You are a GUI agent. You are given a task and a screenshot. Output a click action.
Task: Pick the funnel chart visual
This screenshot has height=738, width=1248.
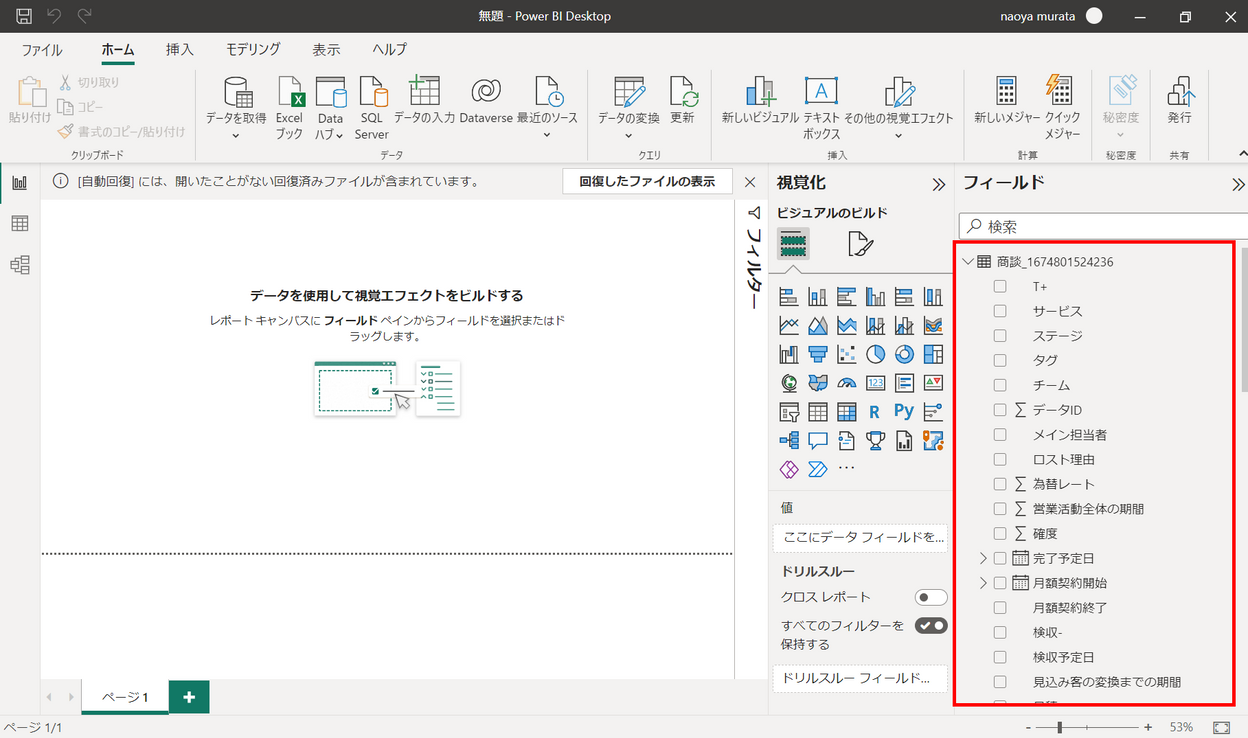(817, 354)
